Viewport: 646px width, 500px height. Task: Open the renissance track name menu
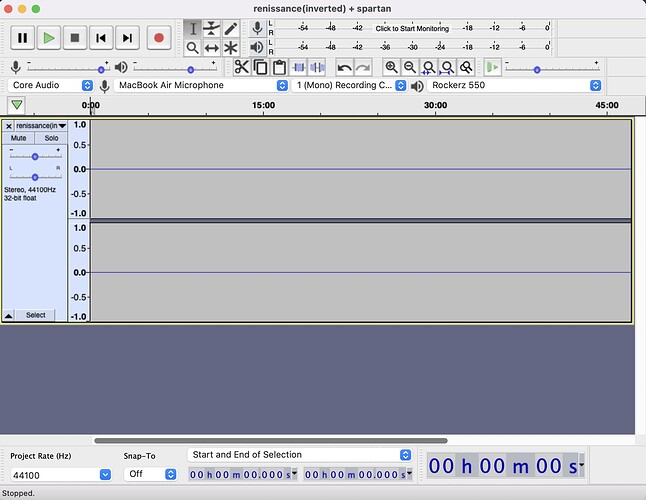[41, 126]
